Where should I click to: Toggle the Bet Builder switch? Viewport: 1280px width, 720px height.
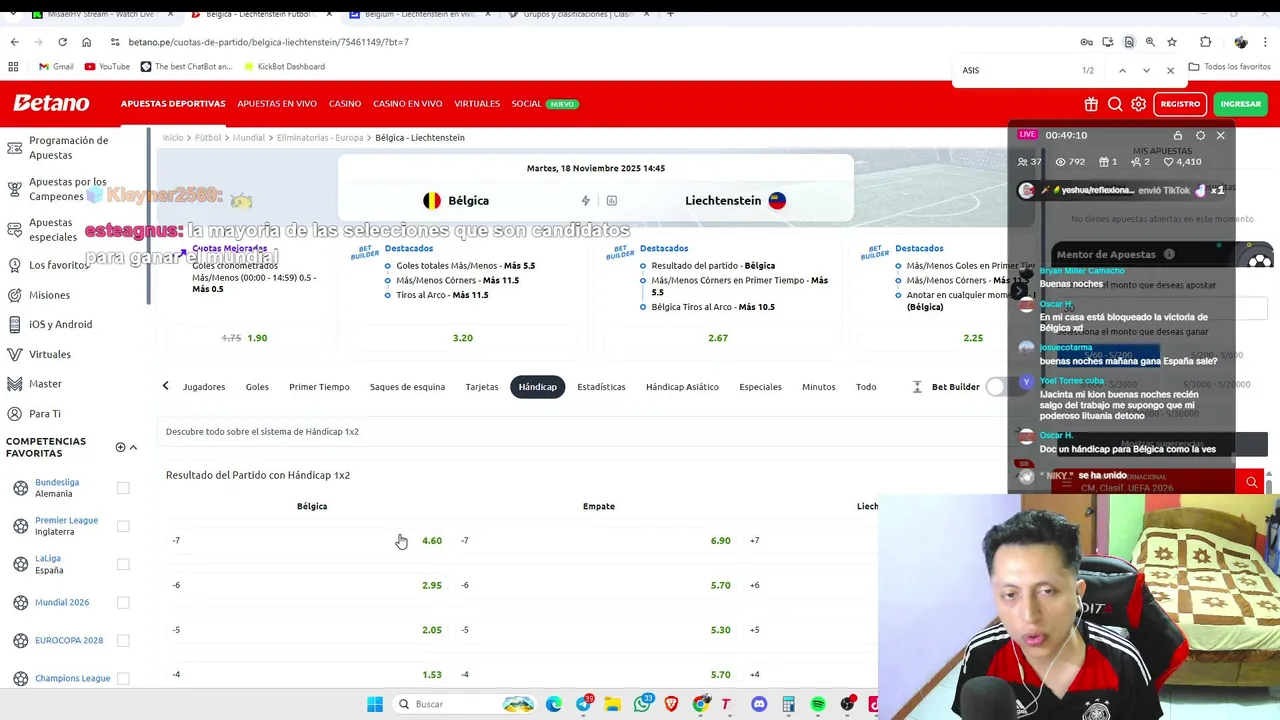pos(996,387)
